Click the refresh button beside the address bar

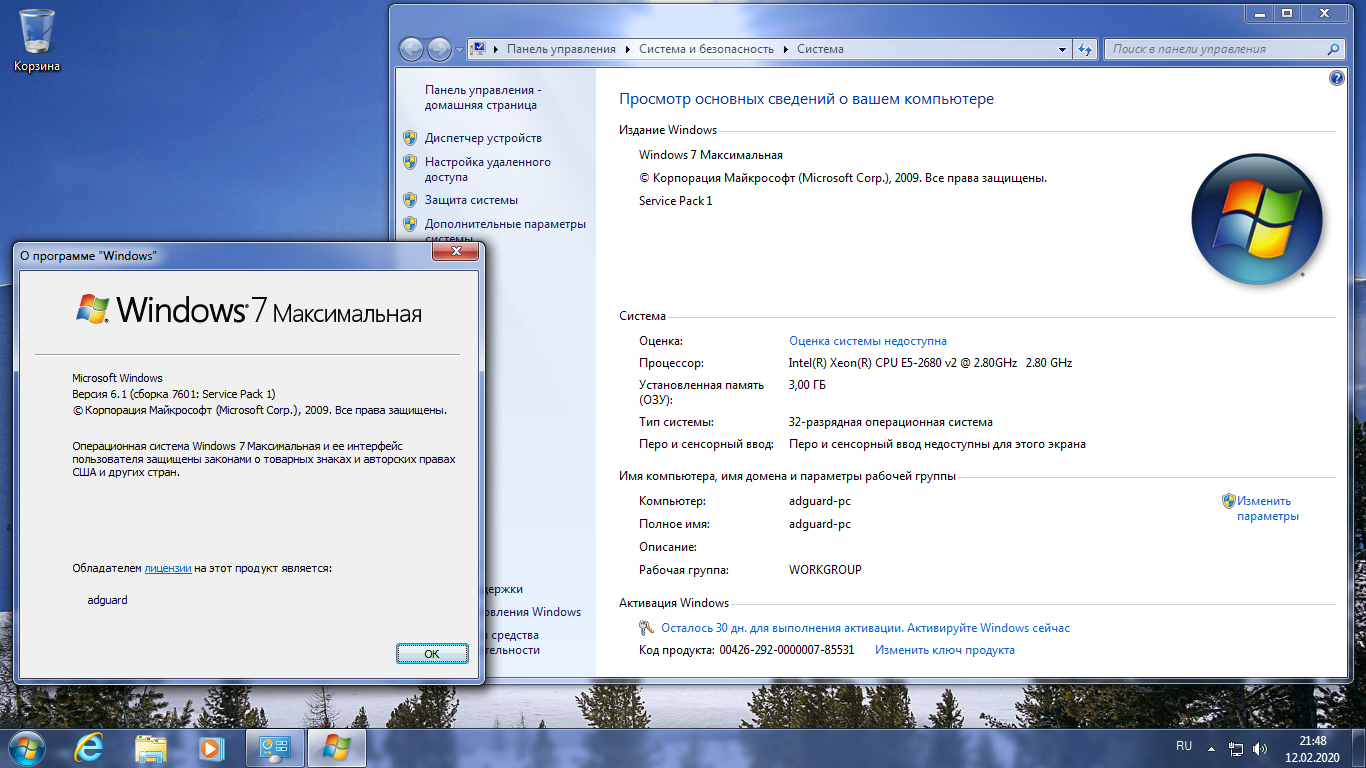pos(1085,49)
